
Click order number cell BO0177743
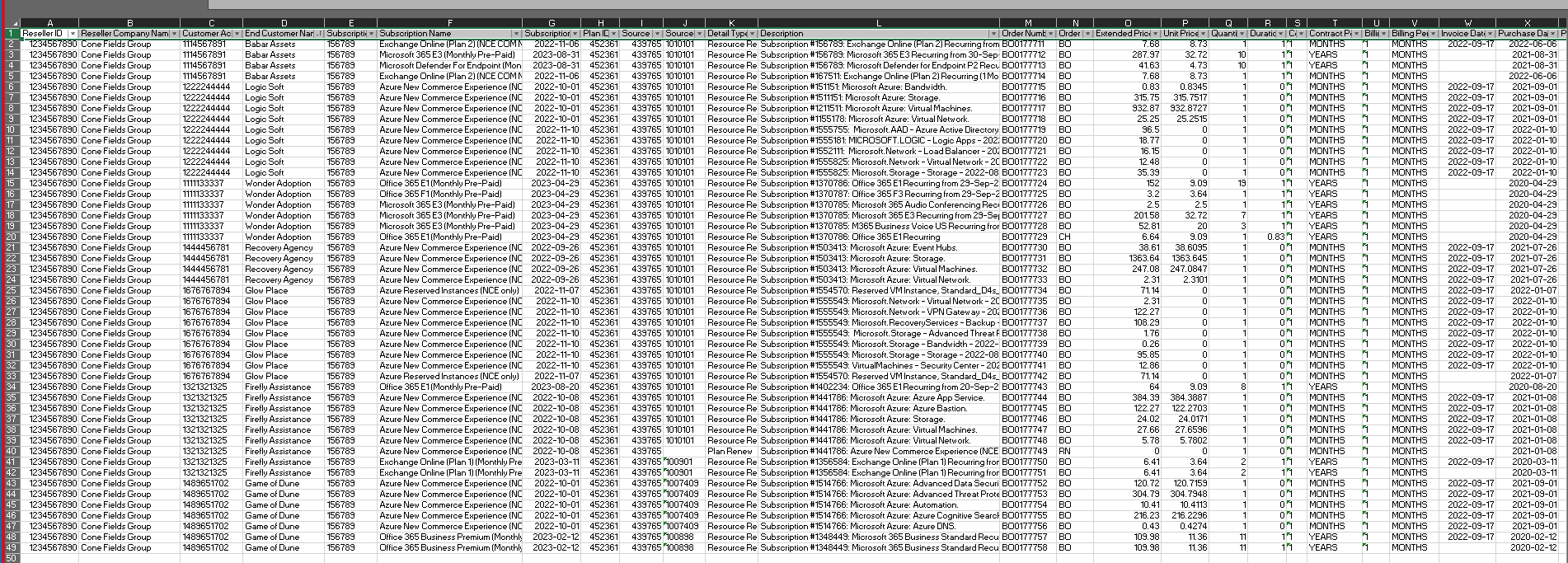click(x=1028, y=387)
